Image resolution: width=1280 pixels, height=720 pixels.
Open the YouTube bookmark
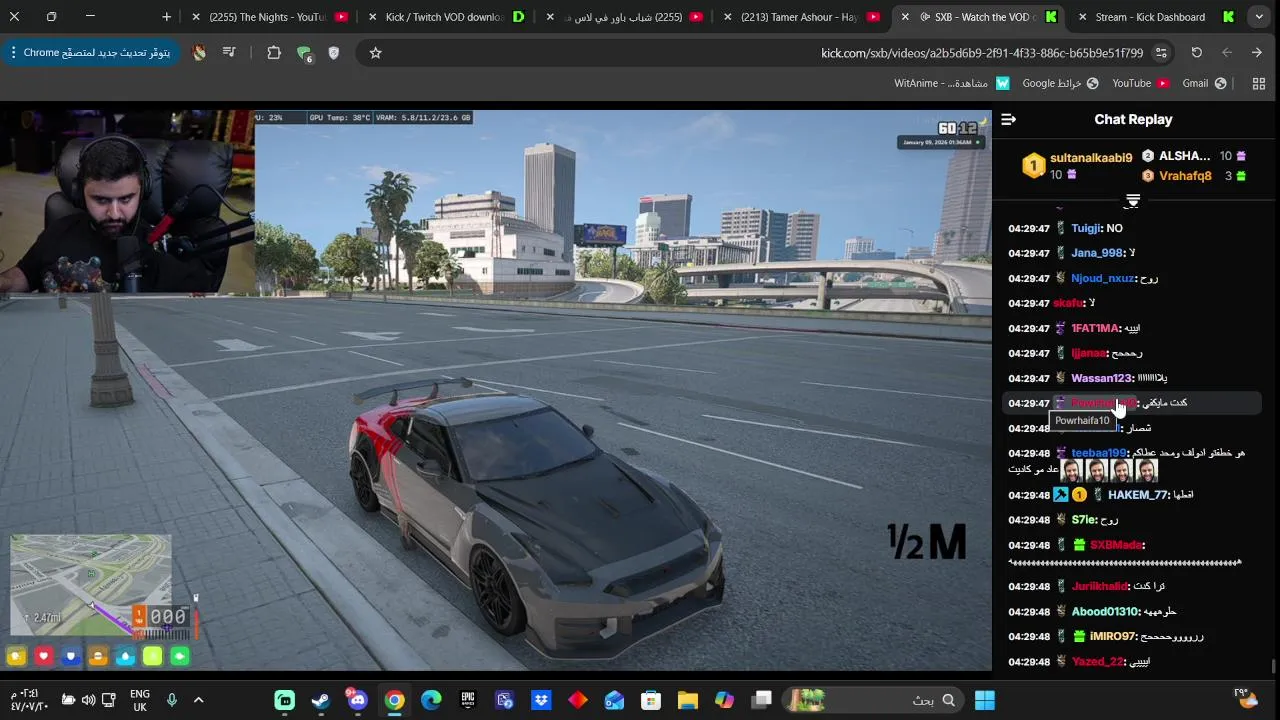coord(1141,84)
